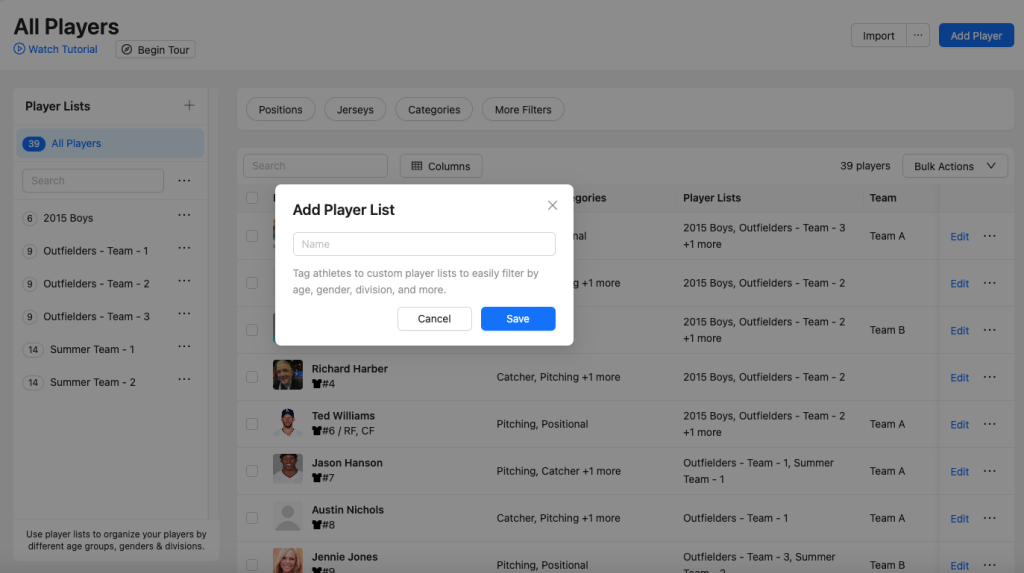Click the plus icon beside Player Lists
The height and width of the screenshot is (573, 1024).
189,106
